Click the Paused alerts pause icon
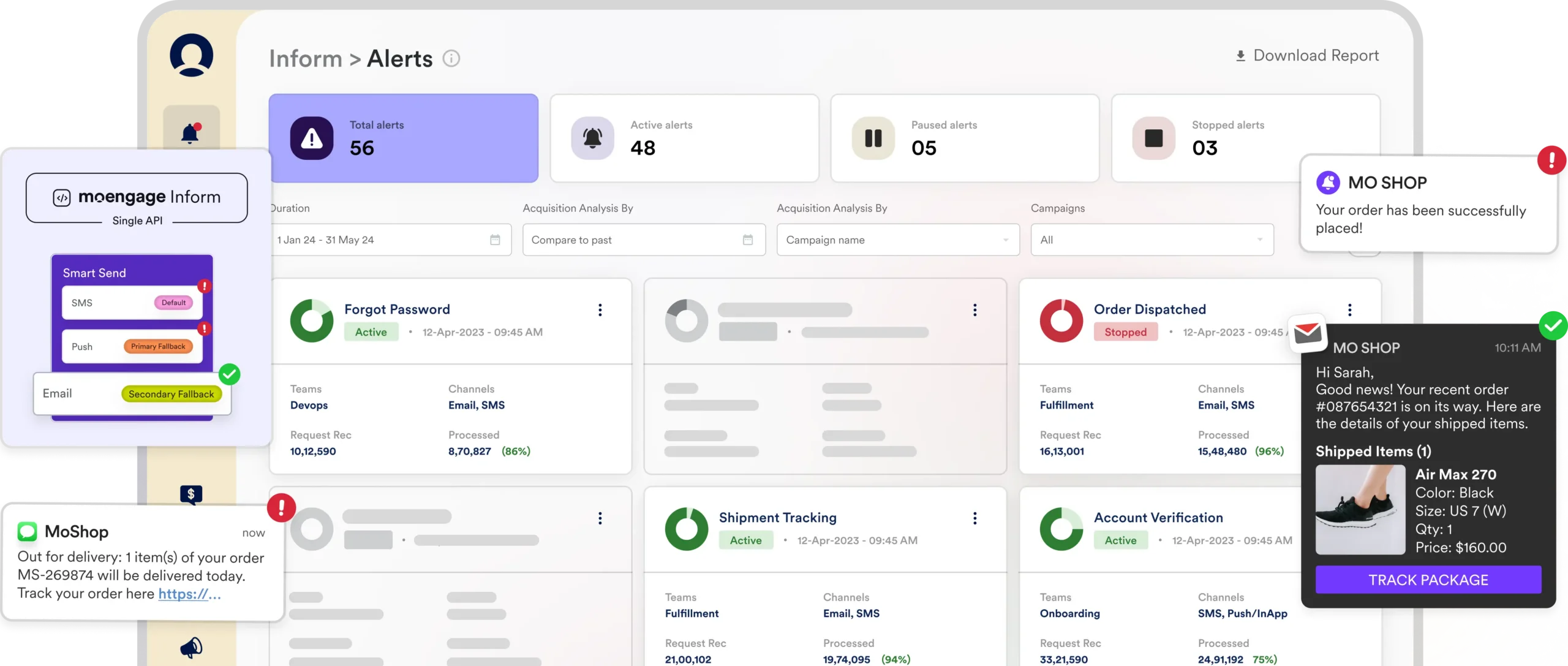The height and width of the screenshot is (666, 1568). coord(873,138)
